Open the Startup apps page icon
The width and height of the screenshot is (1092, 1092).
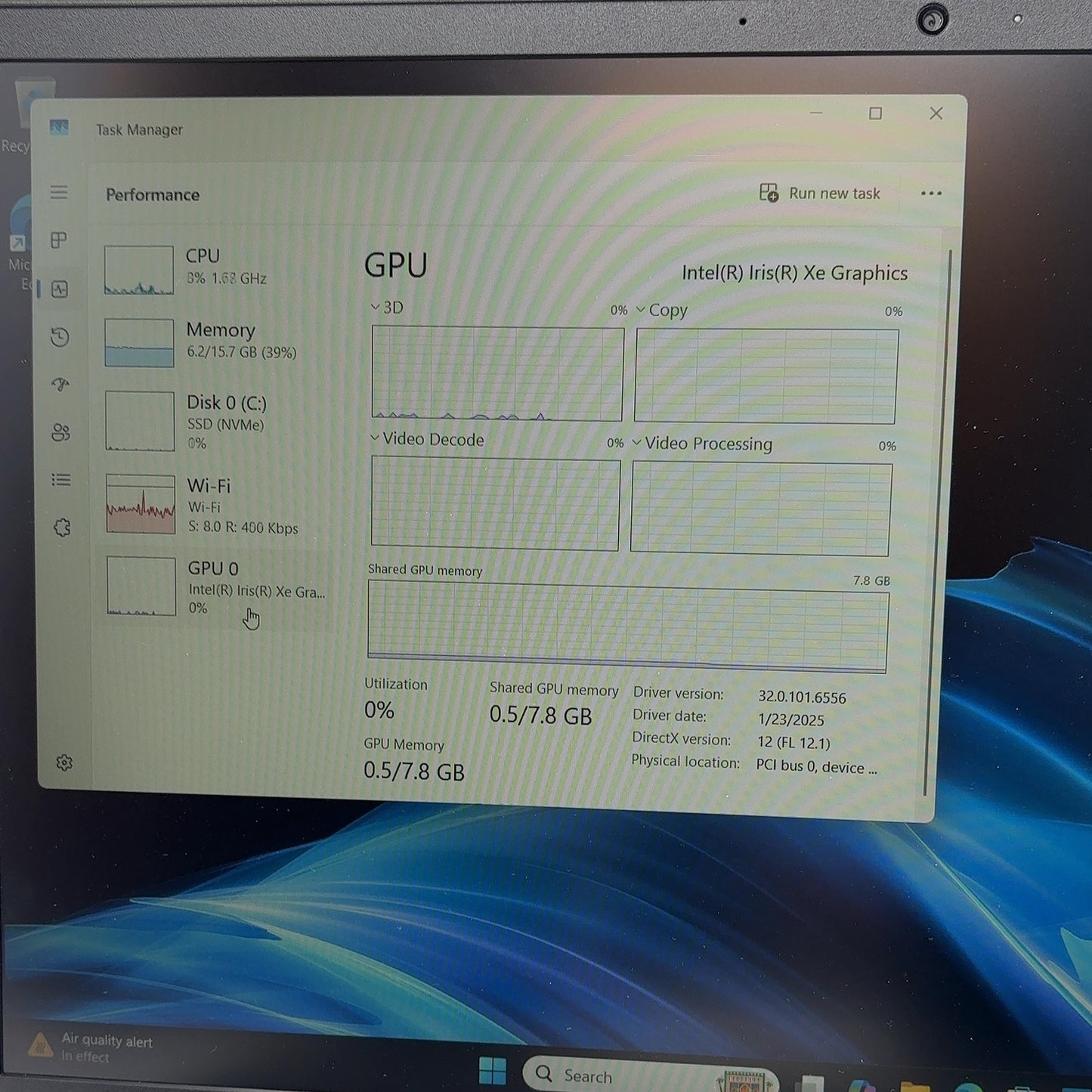point(60,385)
